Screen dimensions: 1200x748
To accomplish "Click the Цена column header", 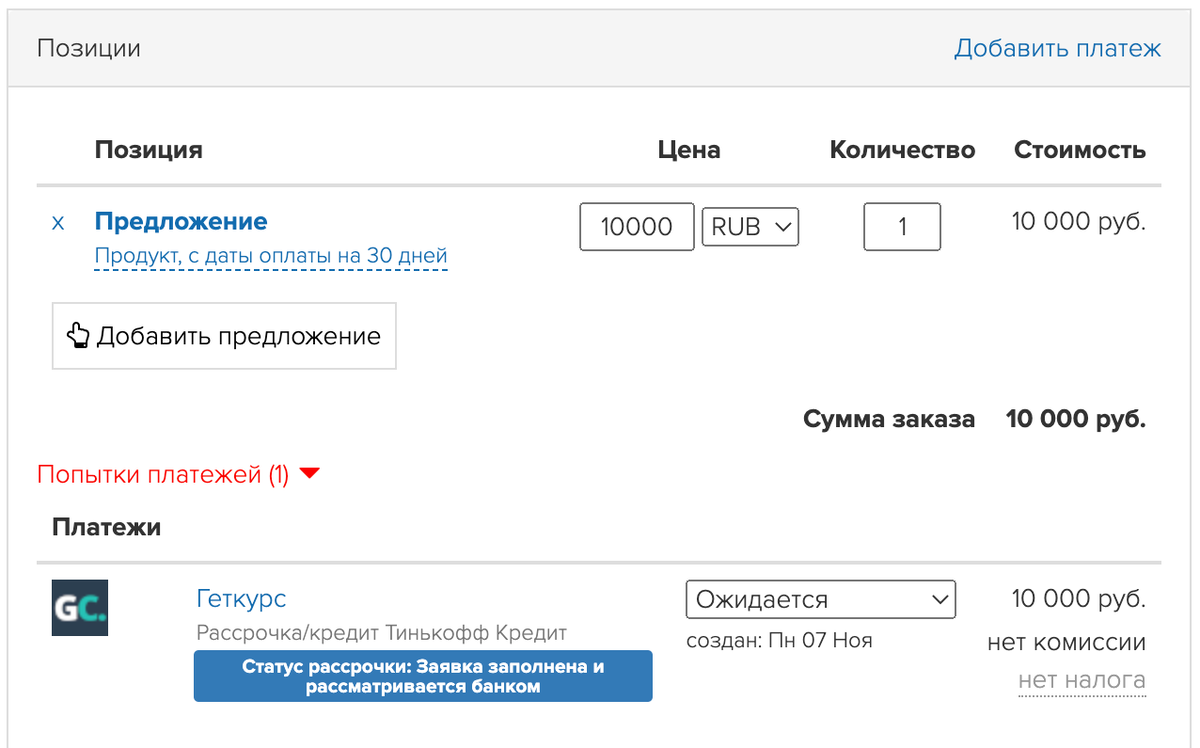I will tap(689, 150).
